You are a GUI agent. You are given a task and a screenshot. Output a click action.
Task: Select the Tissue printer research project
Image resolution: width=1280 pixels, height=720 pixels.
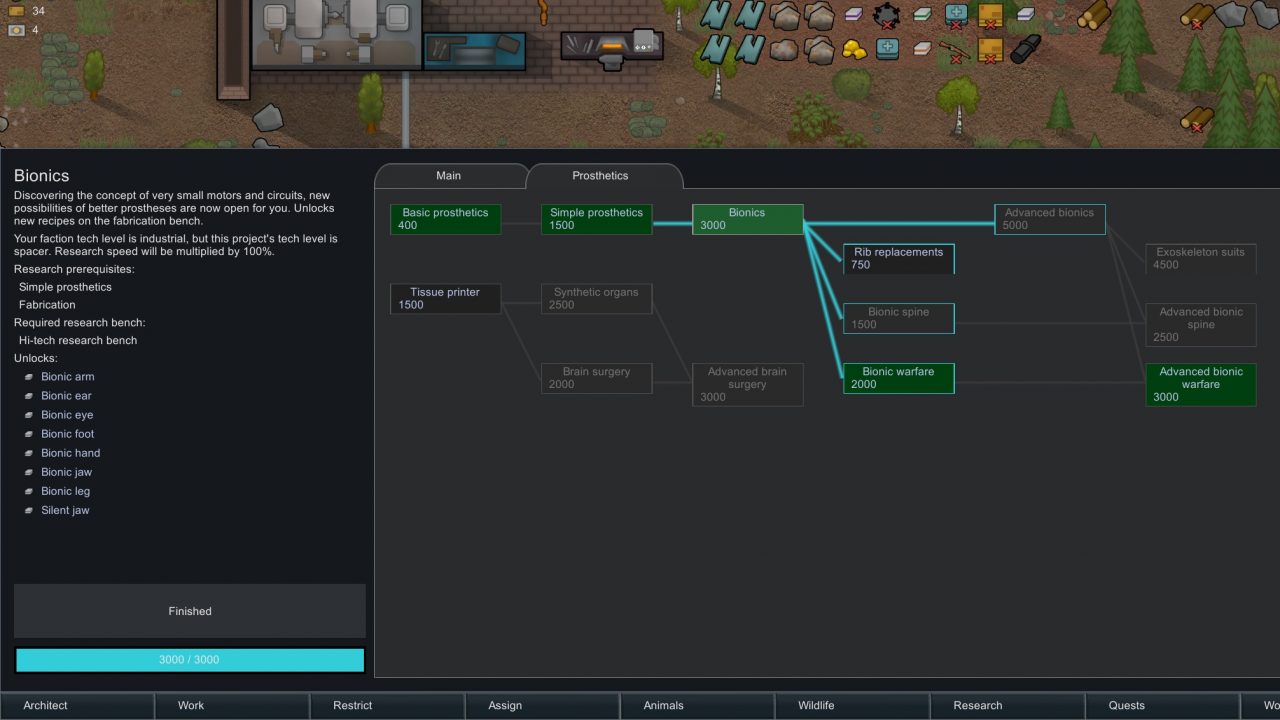(445, 298)
